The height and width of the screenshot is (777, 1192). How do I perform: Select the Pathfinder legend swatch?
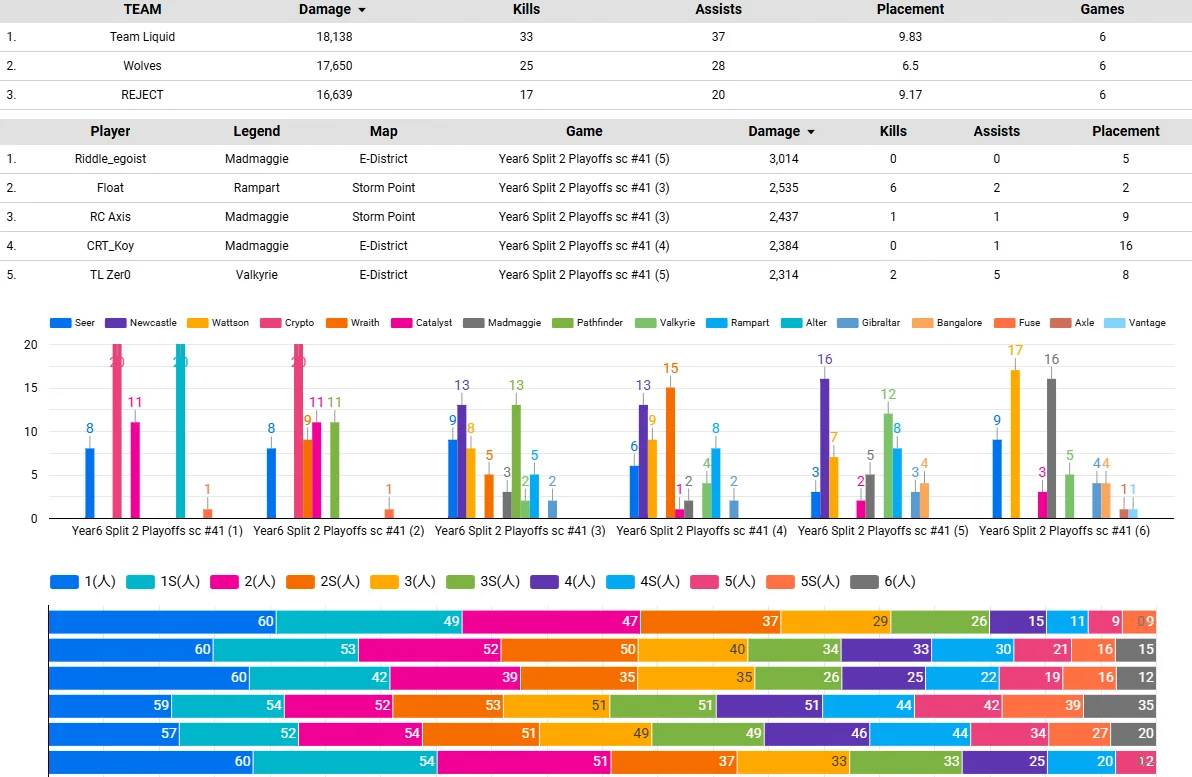(563, 323)
